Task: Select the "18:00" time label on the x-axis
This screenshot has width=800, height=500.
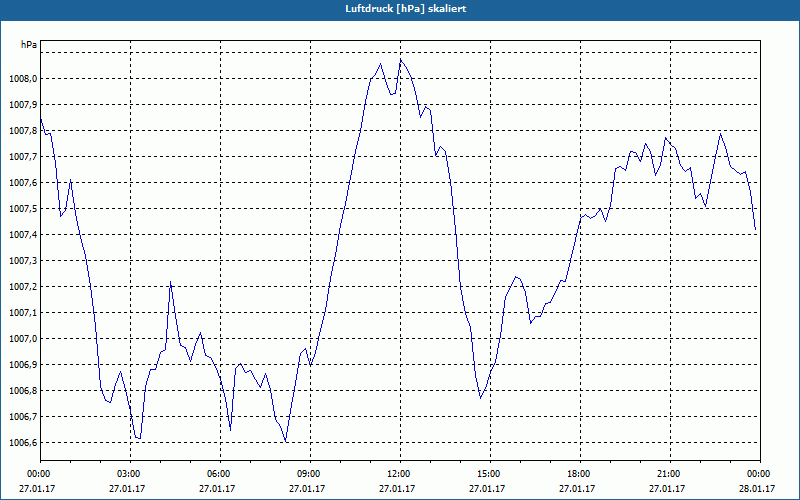Action: (x=580, y=474)
